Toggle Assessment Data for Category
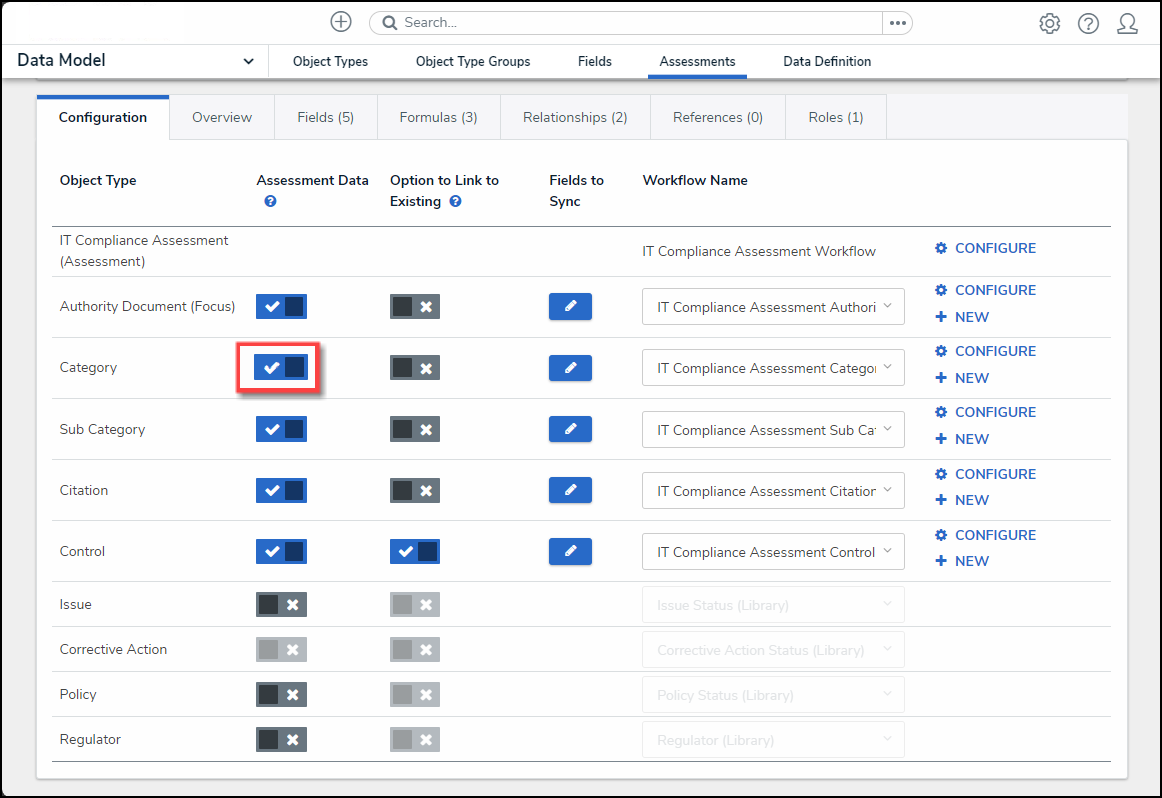Image resolution: width=1162 pixels, height=798 pixels. pyautogui.click(x=281, y=368)
